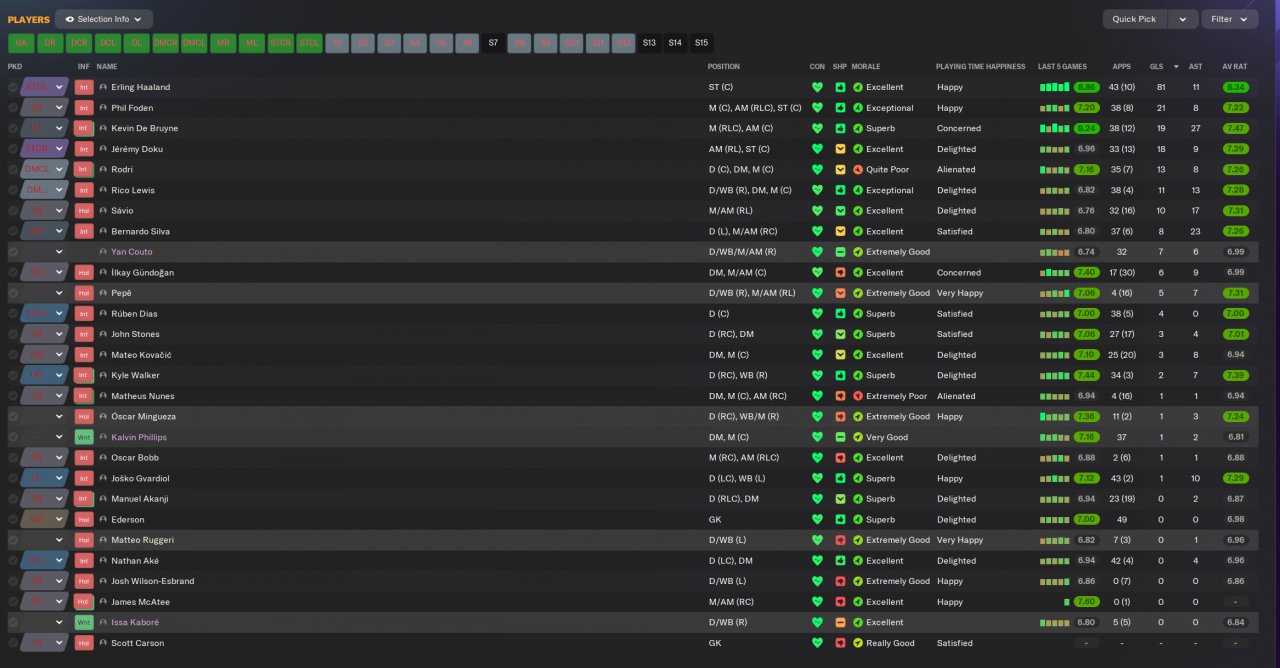The height and width of the screenshot is (668, 1280).
Task: Click Mateo Kovačić's yellow condition heart
Action: click(x=817, y=355)
